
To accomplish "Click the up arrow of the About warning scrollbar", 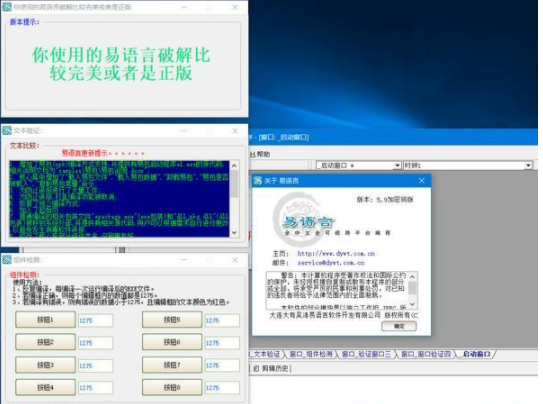I will (412, 277).
